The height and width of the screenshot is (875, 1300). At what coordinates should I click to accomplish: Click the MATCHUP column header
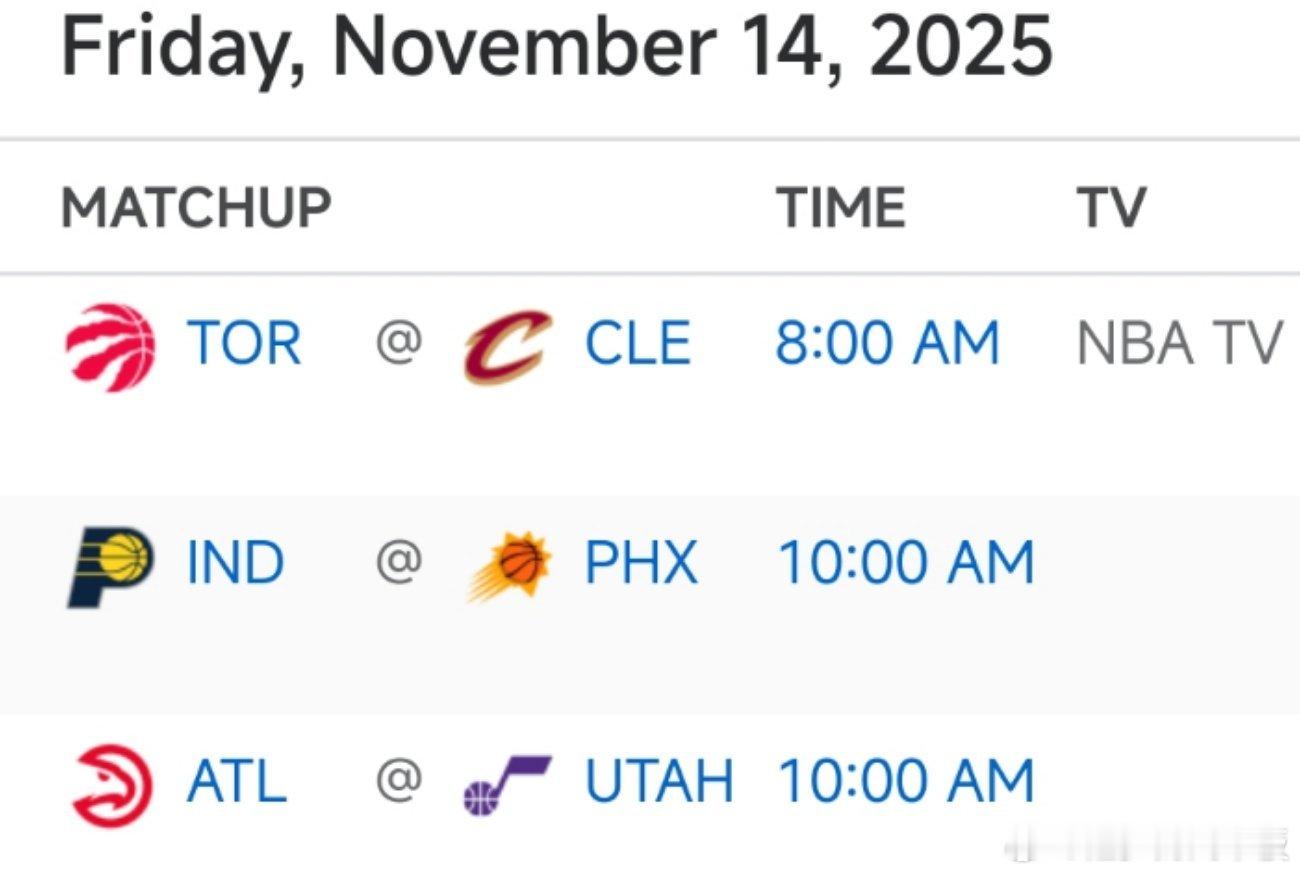[196, 208]
